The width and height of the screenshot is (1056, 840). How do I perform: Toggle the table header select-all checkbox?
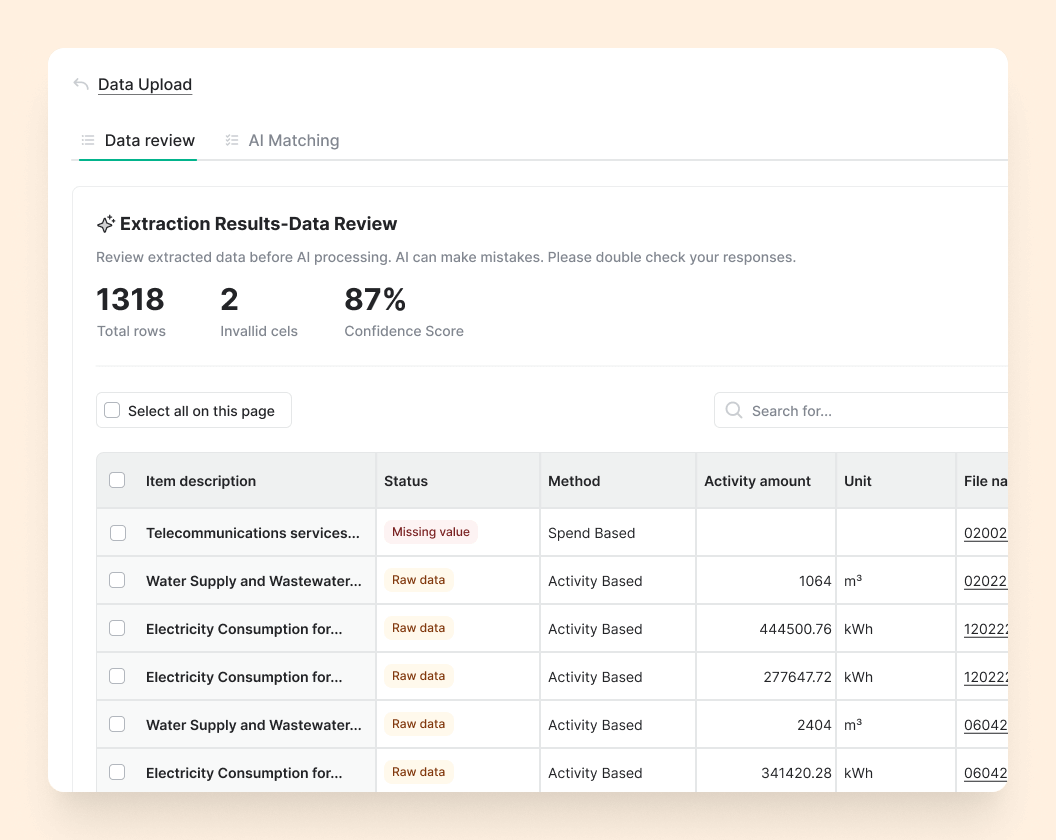(117, 481)
